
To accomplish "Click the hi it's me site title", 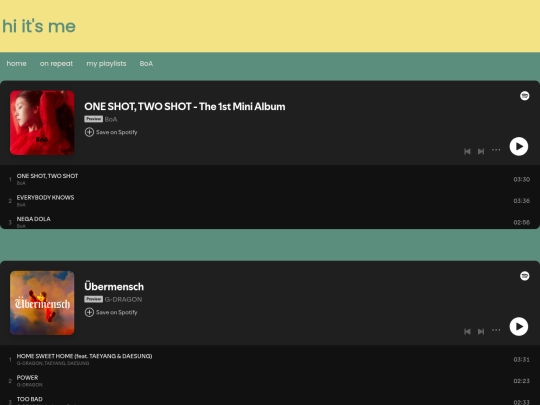I will (39, 26).
